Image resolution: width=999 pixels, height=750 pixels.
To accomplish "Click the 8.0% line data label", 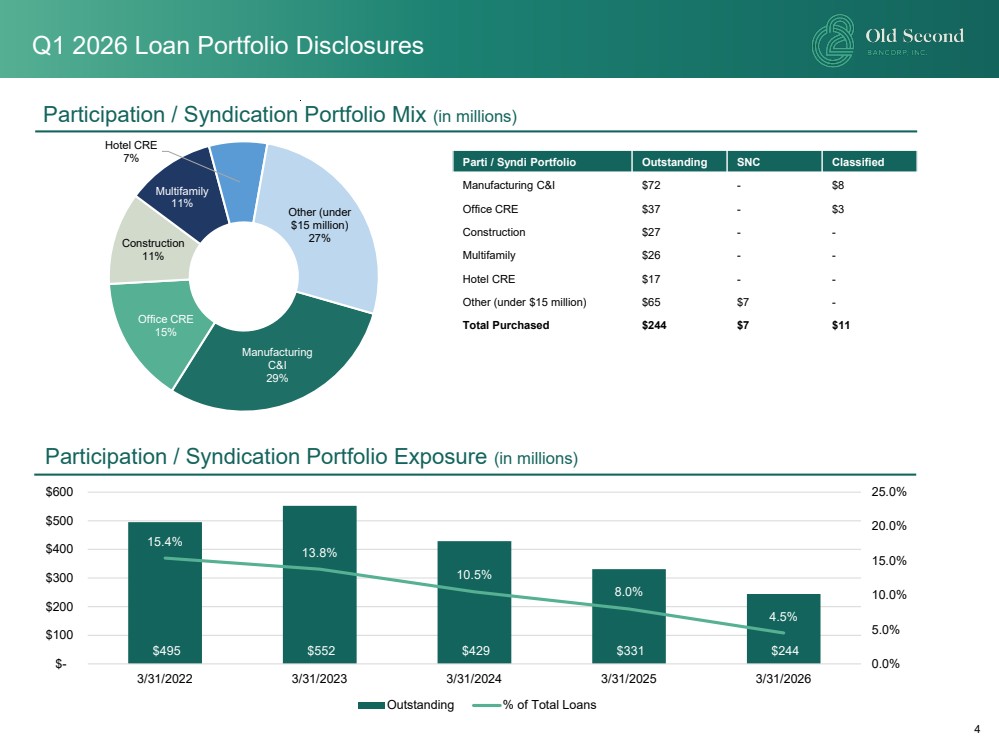I will [x=628, y=592].
